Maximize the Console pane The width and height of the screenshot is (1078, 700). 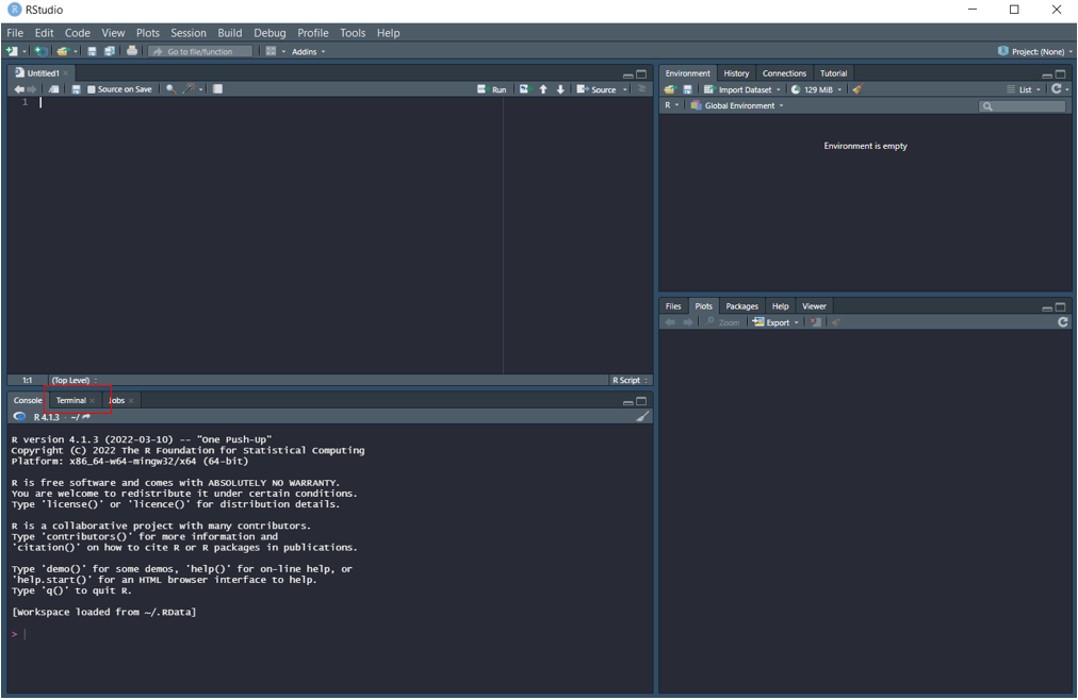point(641,402)
